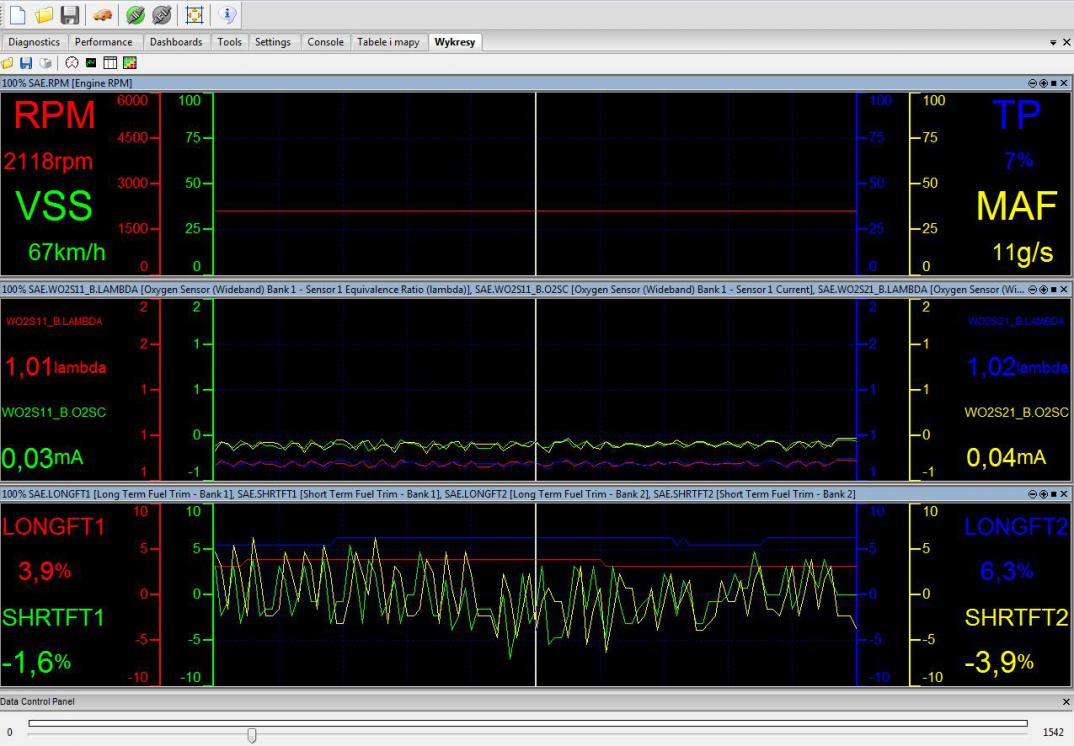Click the blue info bubble icon

(227, 14)
